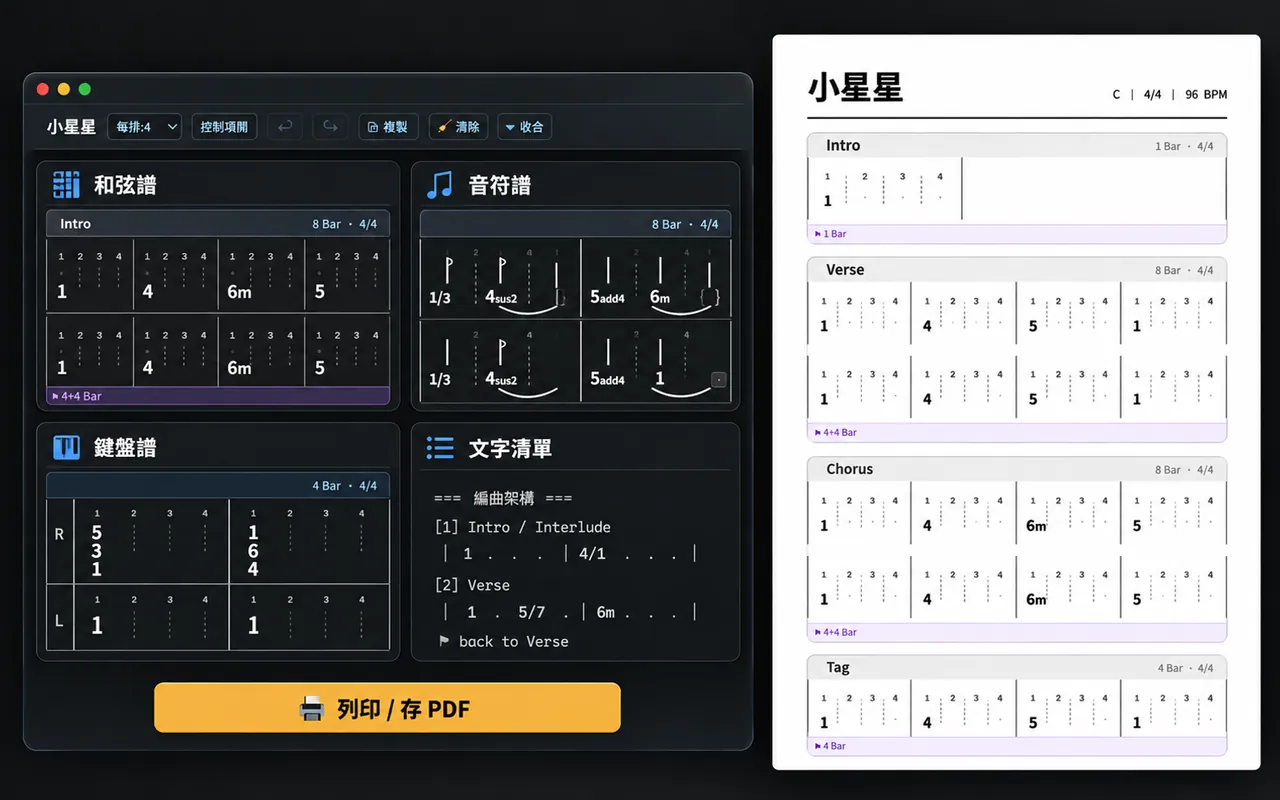The image size is (1280, 800).
Task: Click the 1 Bar flag marker under preview Intro
Action: [x=831, y=234]
